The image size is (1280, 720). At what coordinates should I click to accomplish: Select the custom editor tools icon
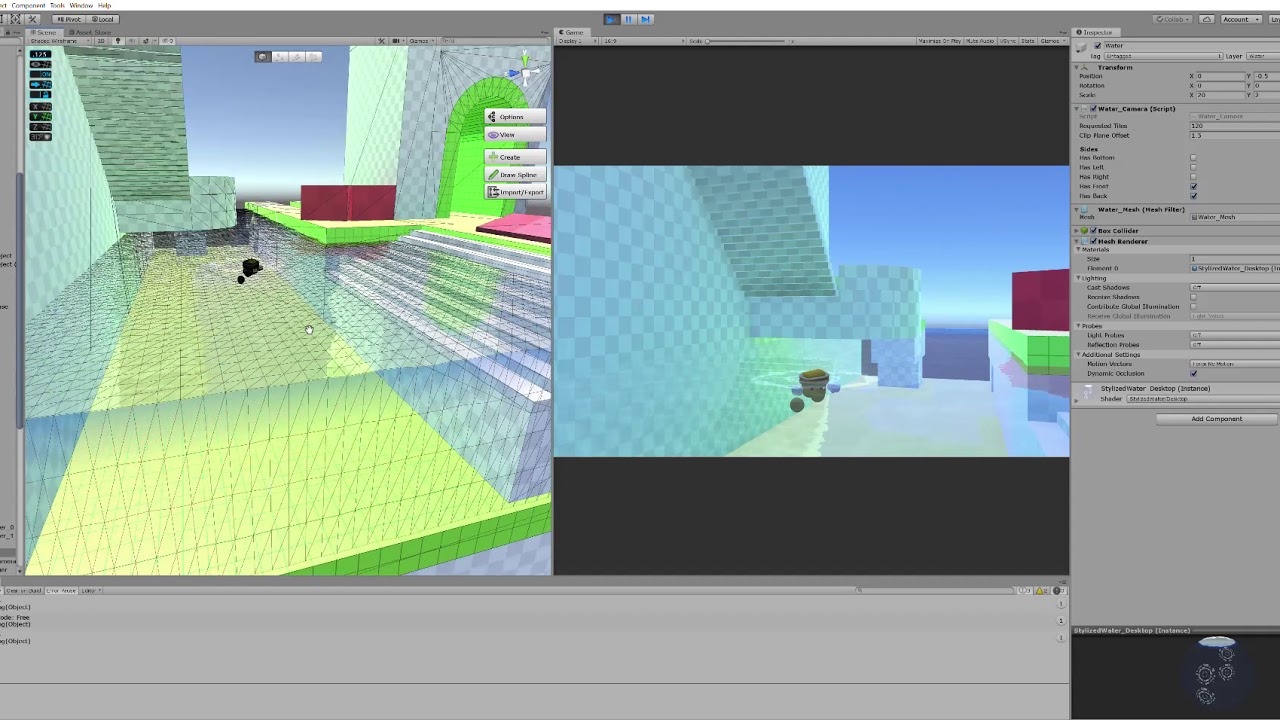pos(32,19)
